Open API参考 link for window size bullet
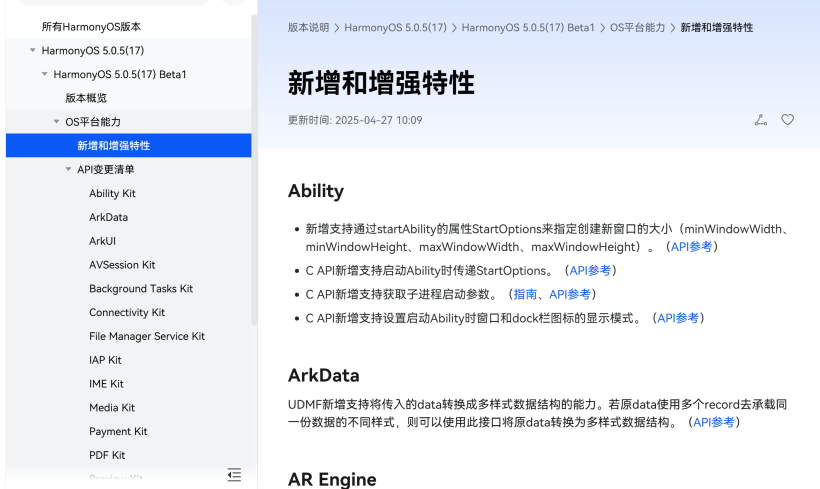This screenshot has height=489, width=820. (x=691, y=247)
